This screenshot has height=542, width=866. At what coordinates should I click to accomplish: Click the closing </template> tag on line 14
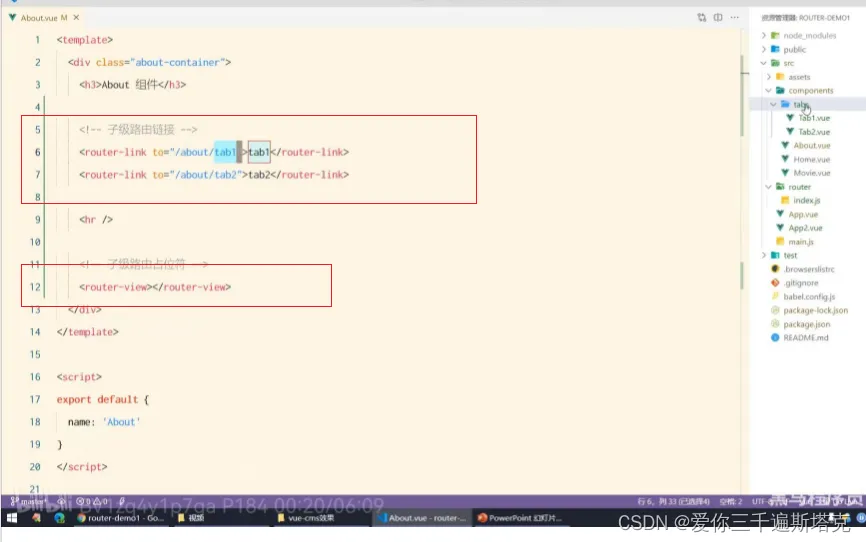click(x=87, y=331)
